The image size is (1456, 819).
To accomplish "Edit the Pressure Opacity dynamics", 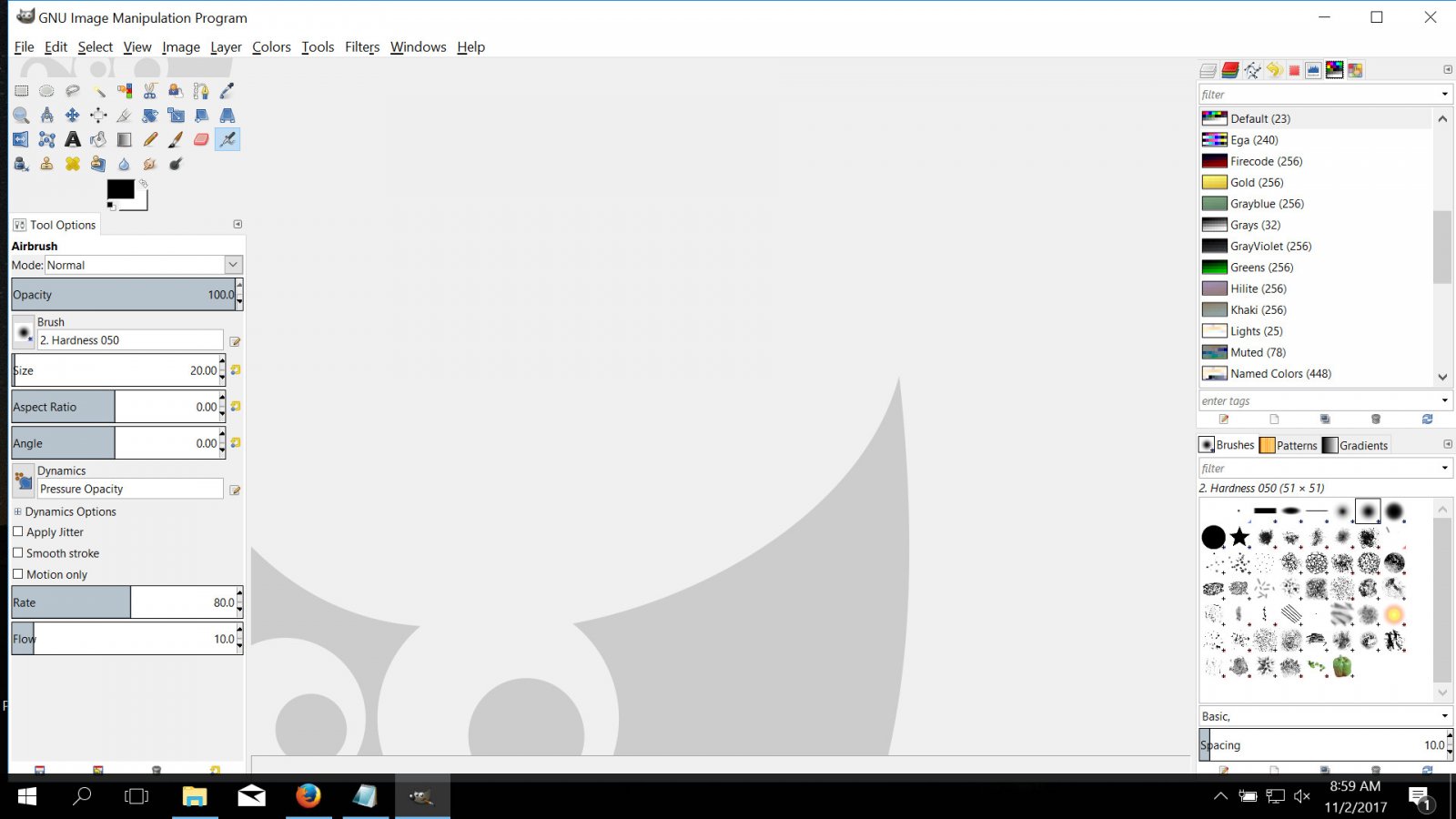I will tap(235, 490).
